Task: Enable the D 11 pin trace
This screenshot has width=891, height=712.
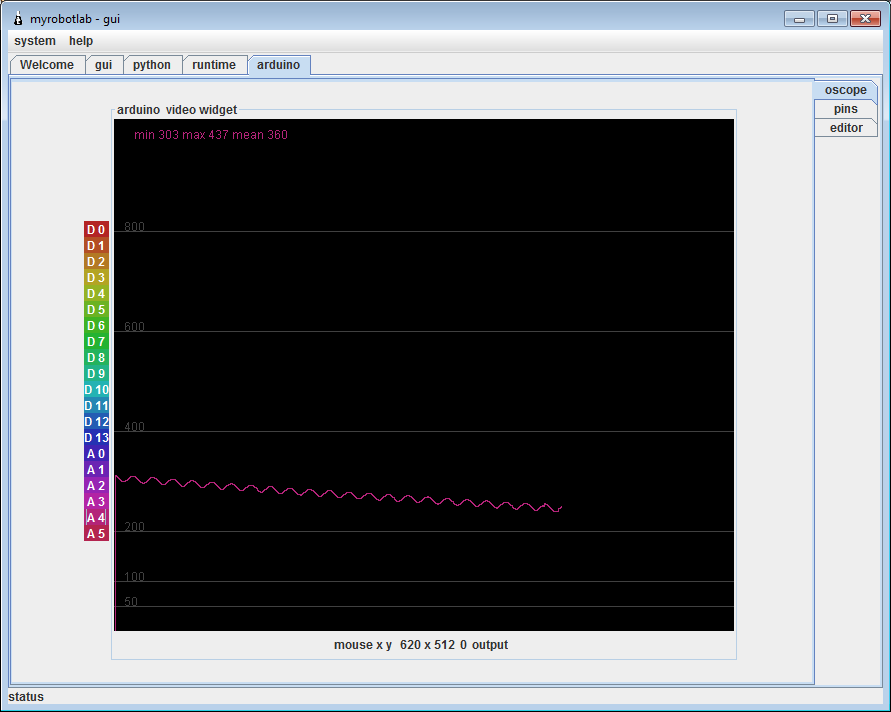Action: (x=96, y=406)
